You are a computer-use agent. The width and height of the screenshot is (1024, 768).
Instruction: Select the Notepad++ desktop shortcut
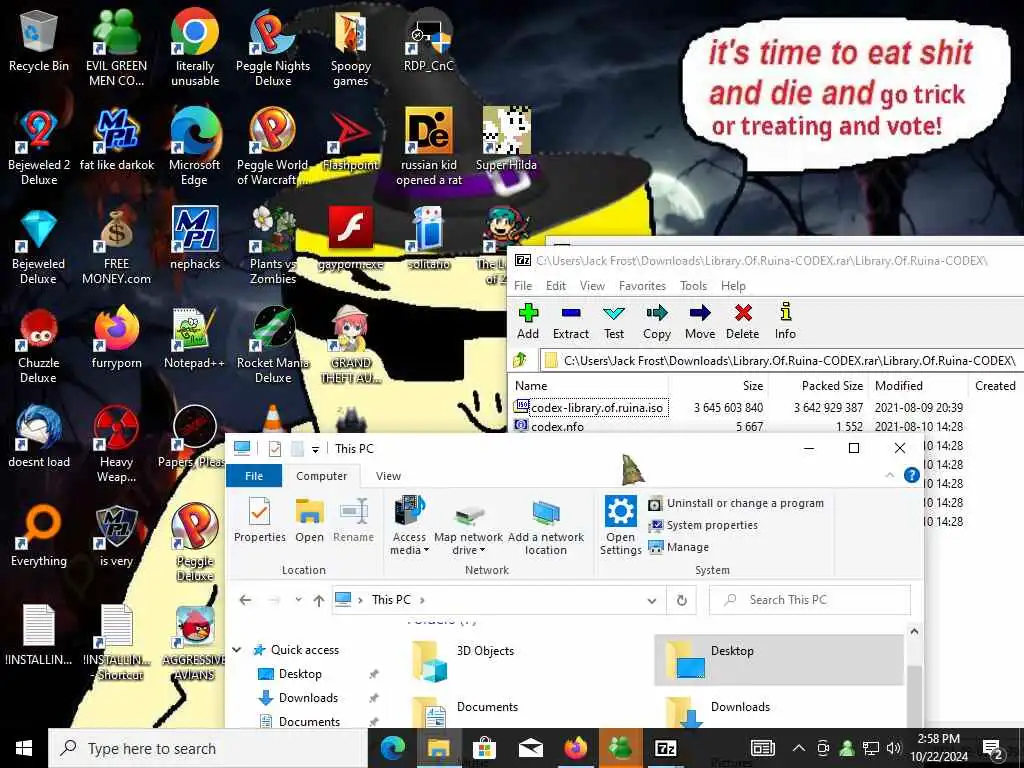[x=195, y=339]
